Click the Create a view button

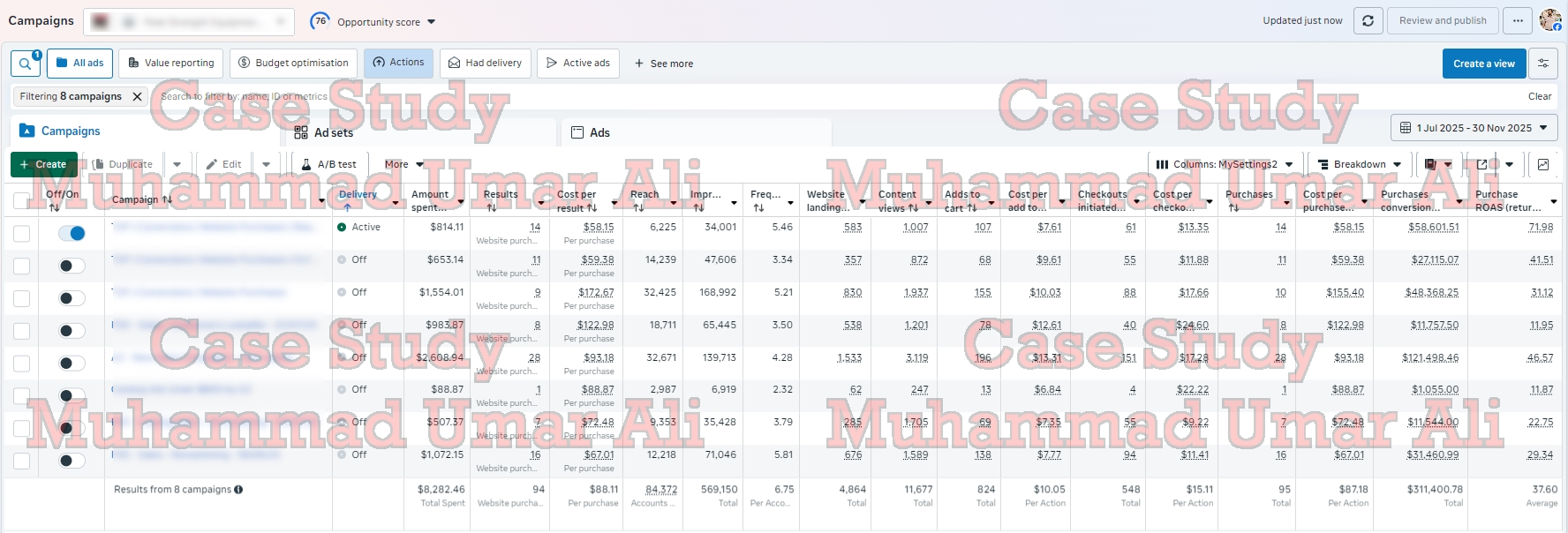click(x=1483, y=64)
